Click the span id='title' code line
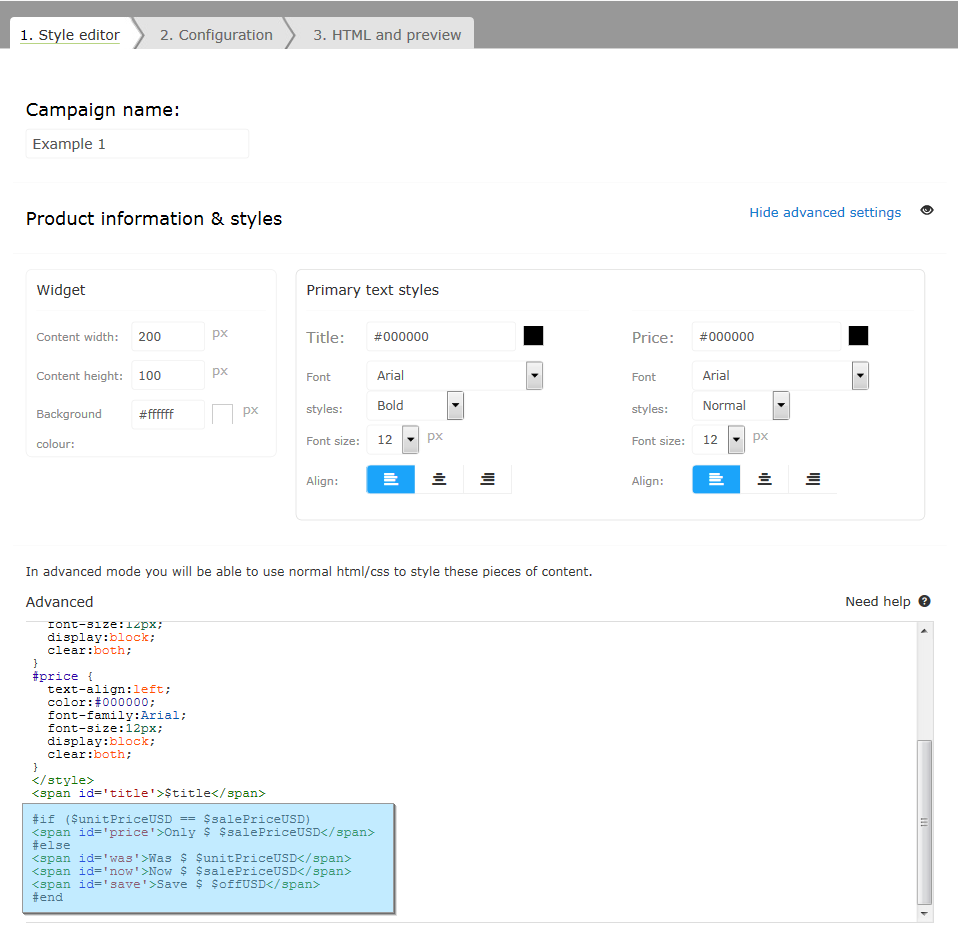 [148, 793]
